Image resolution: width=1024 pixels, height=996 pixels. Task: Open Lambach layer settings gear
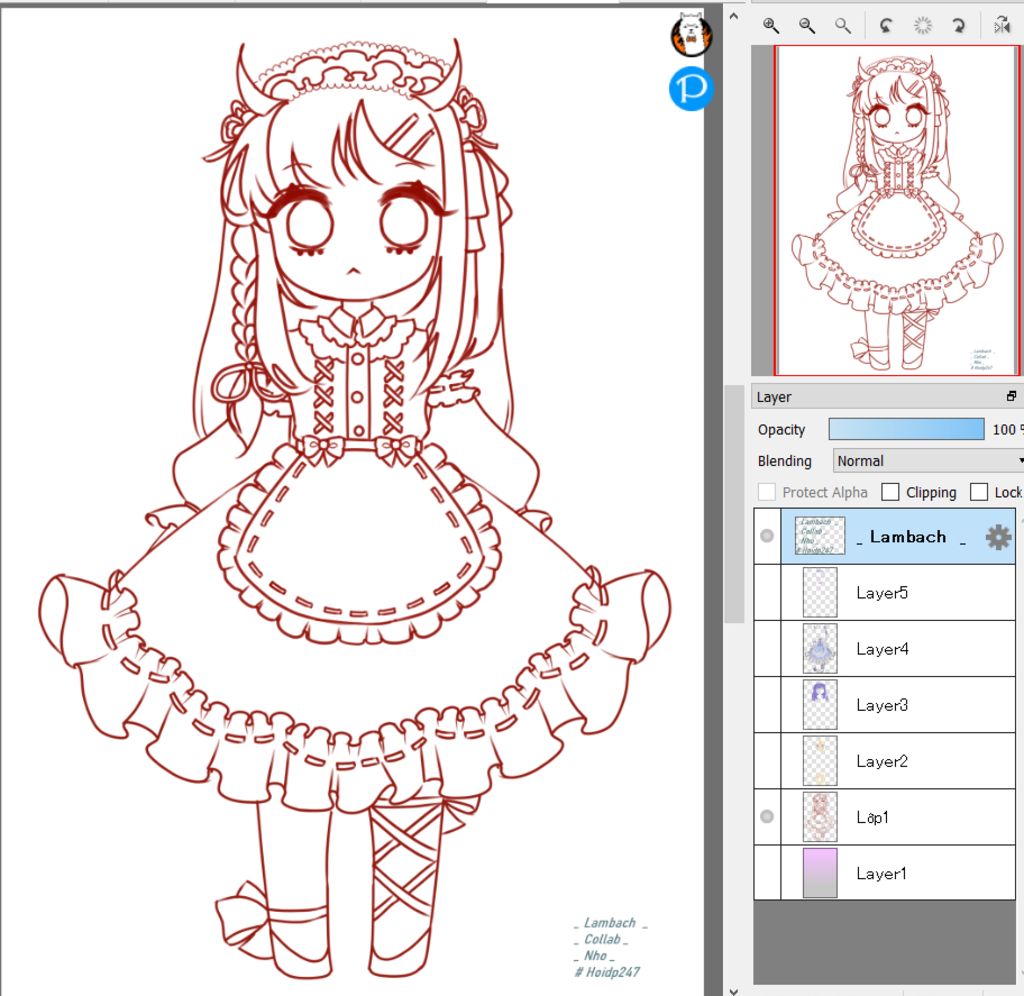[x=998, y=537]
